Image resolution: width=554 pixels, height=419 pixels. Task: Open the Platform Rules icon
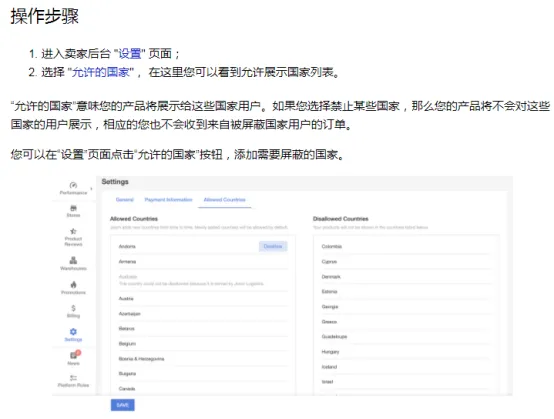click(73, 378)
